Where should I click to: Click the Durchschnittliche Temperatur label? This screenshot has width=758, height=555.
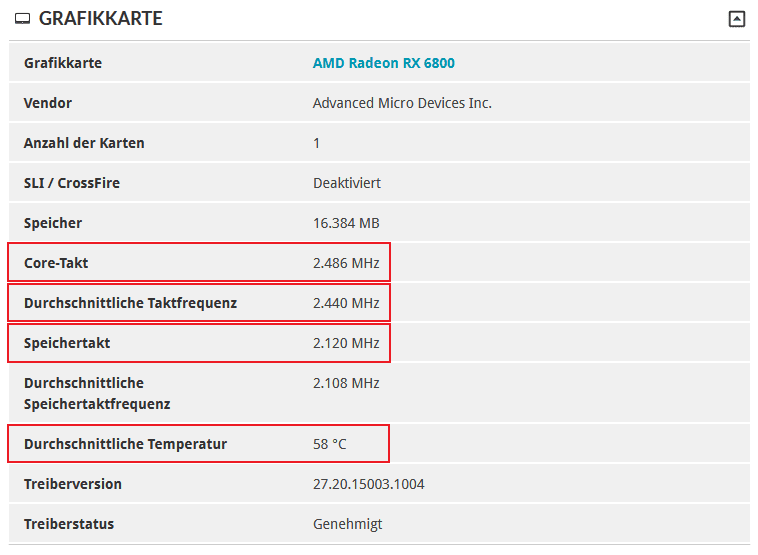tap(125, 444)
